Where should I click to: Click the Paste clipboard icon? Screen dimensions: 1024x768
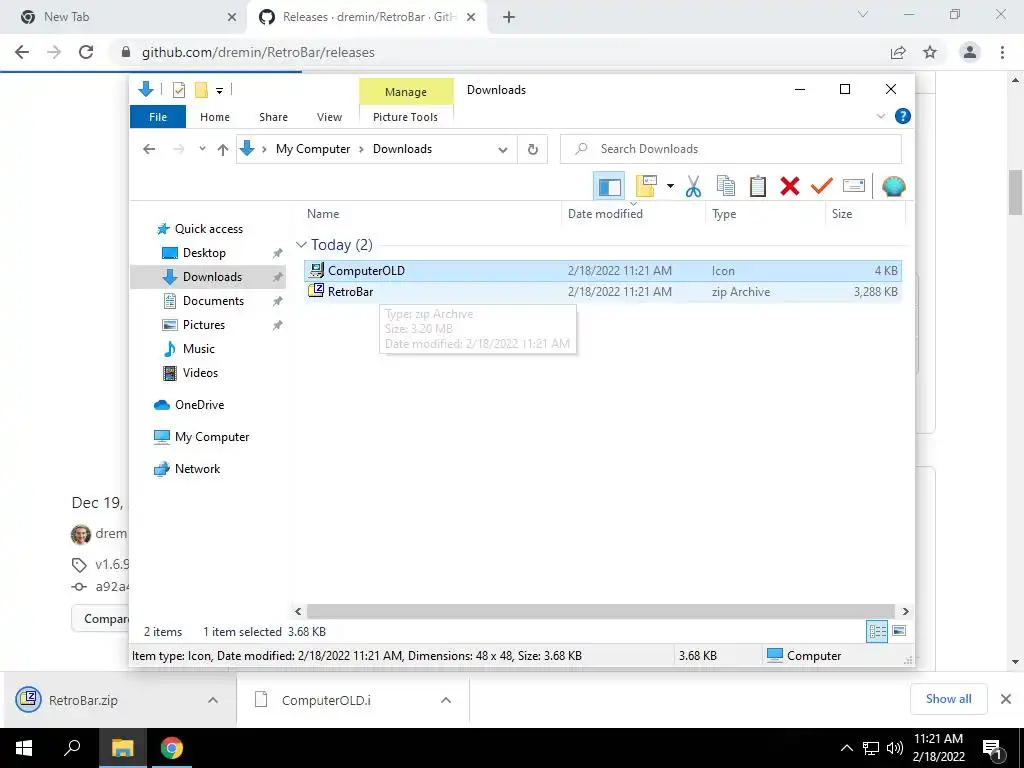[758, 187]
